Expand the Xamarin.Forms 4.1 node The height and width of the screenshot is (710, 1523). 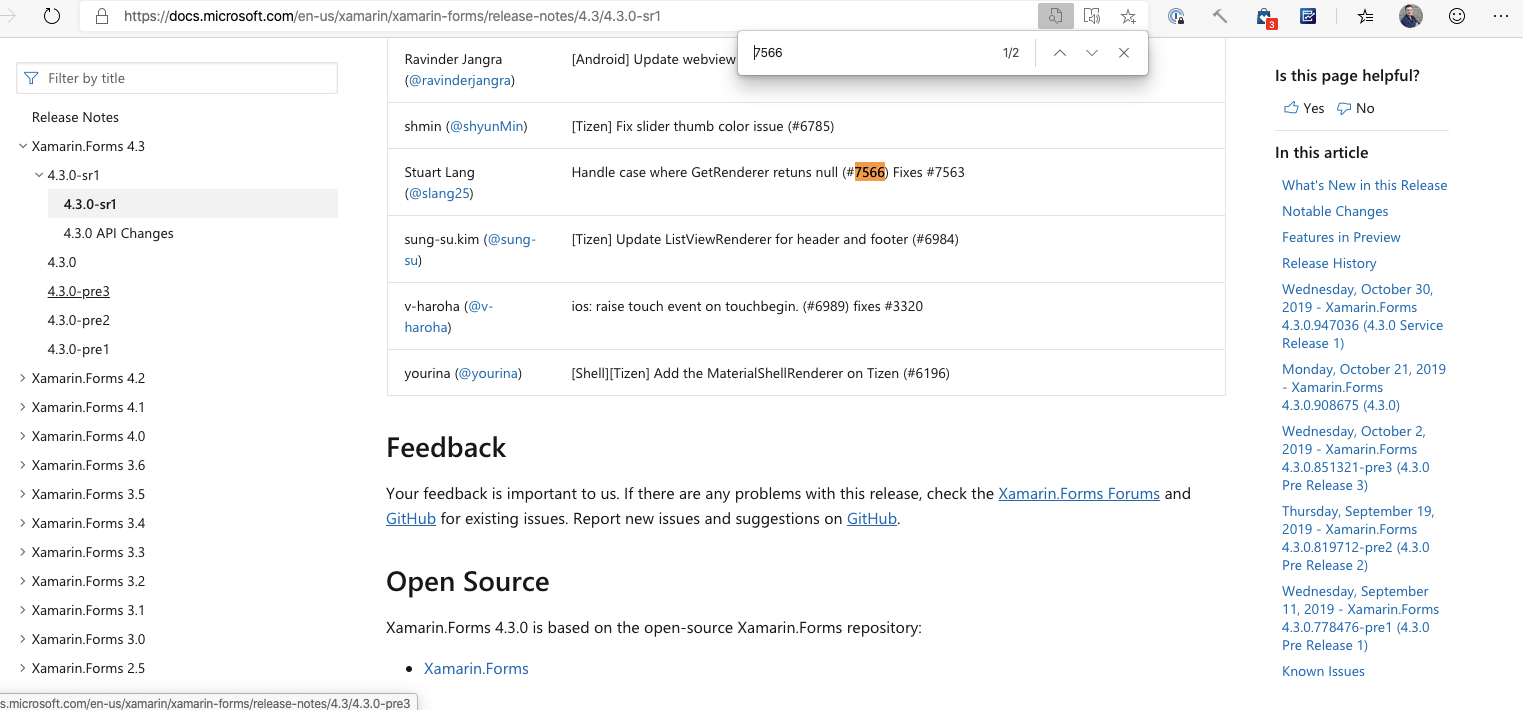23,407
